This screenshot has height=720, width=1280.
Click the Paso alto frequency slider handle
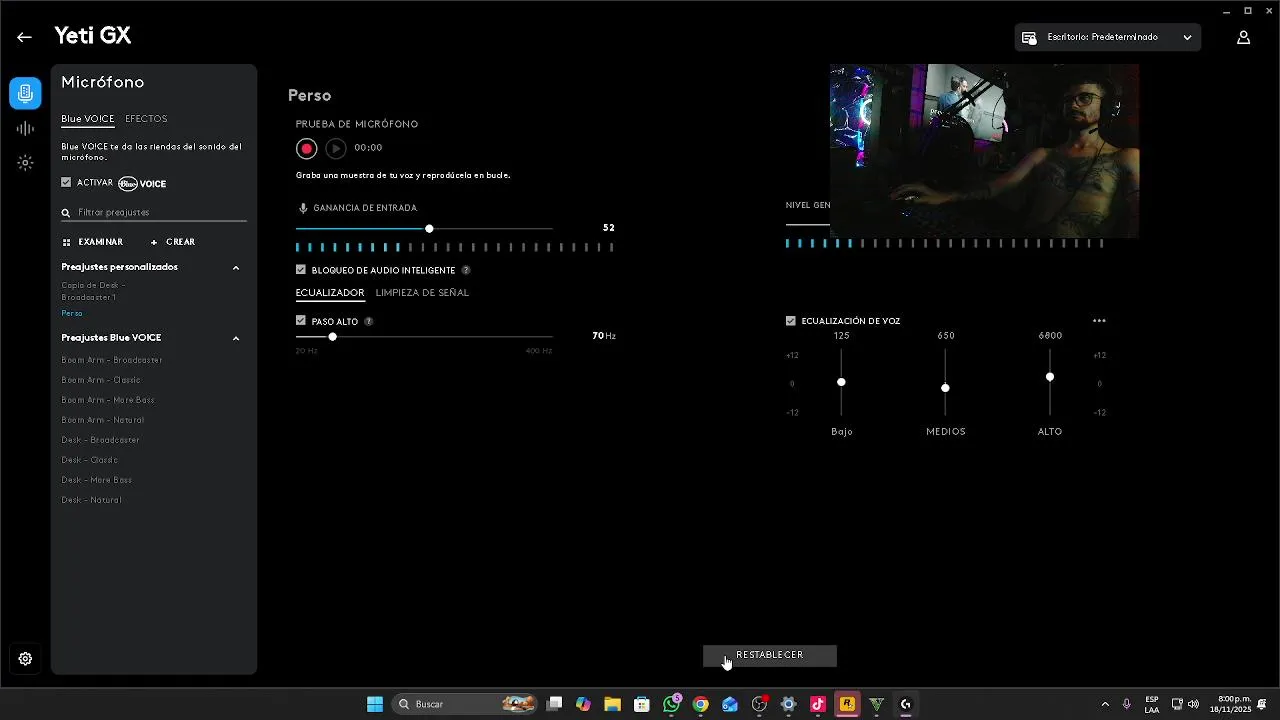pos(333,337)
